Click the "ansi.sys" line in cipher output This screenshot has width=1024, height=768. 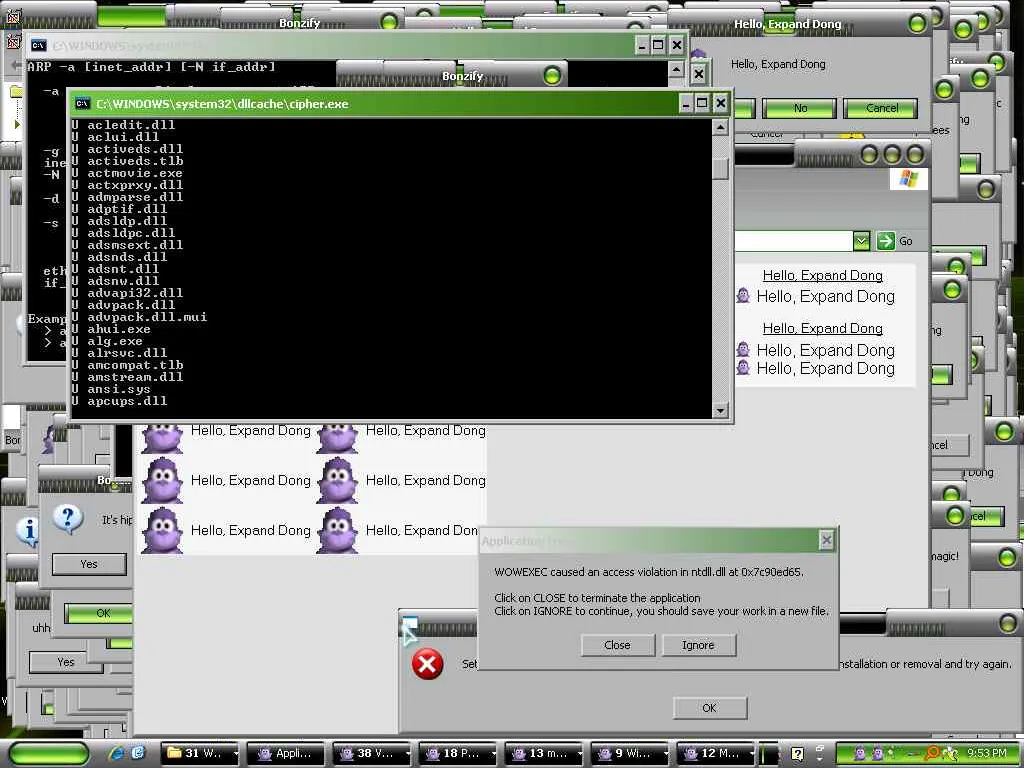[110, 389]
